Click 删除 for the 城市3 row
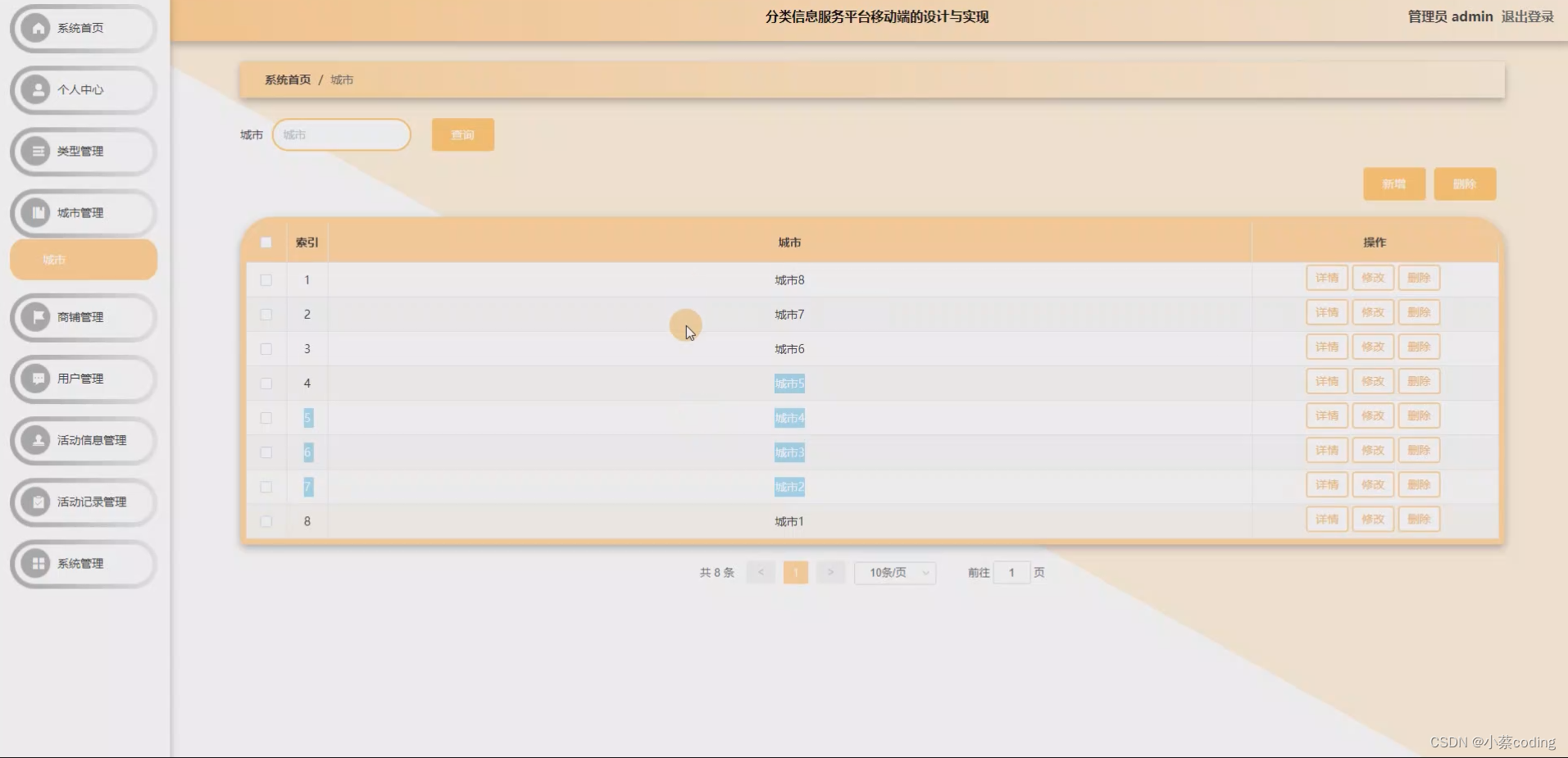Screen dimensions: 1568x758 click(x=1419, y=450)
